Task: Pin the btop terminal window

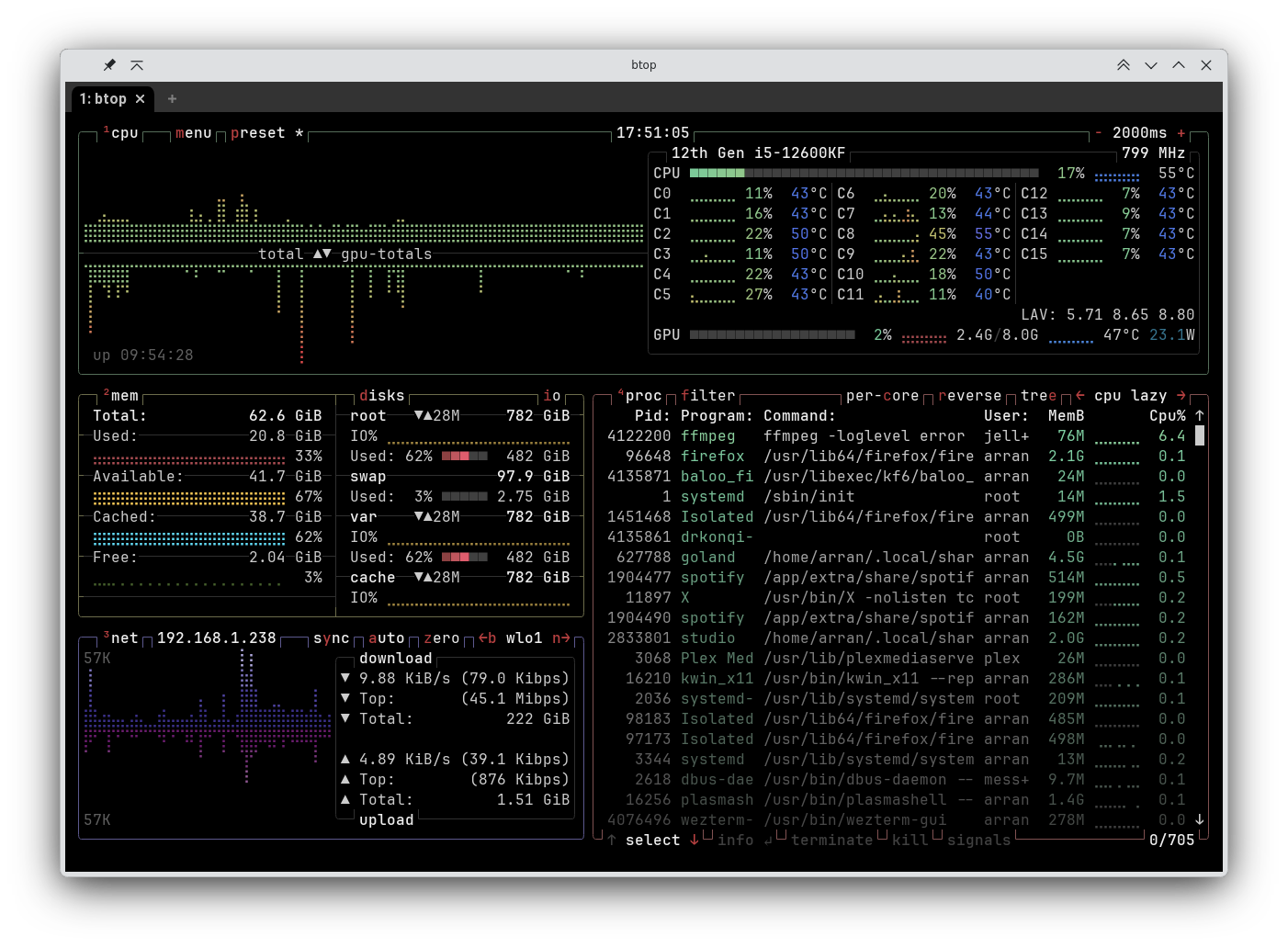Action: click(109, 65)
